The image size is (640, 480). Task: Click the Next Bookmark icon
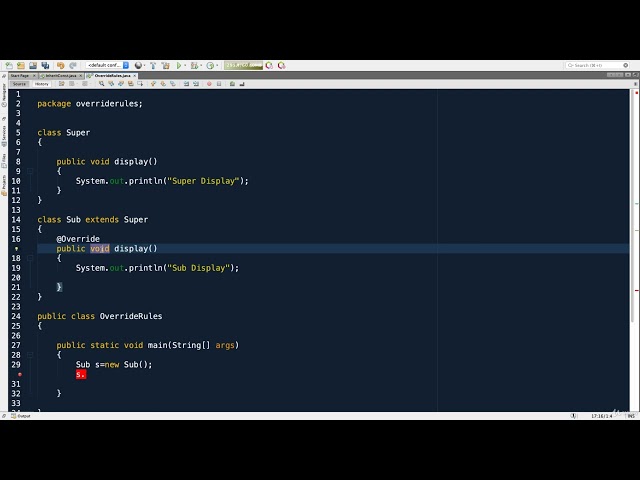(163, 84)
